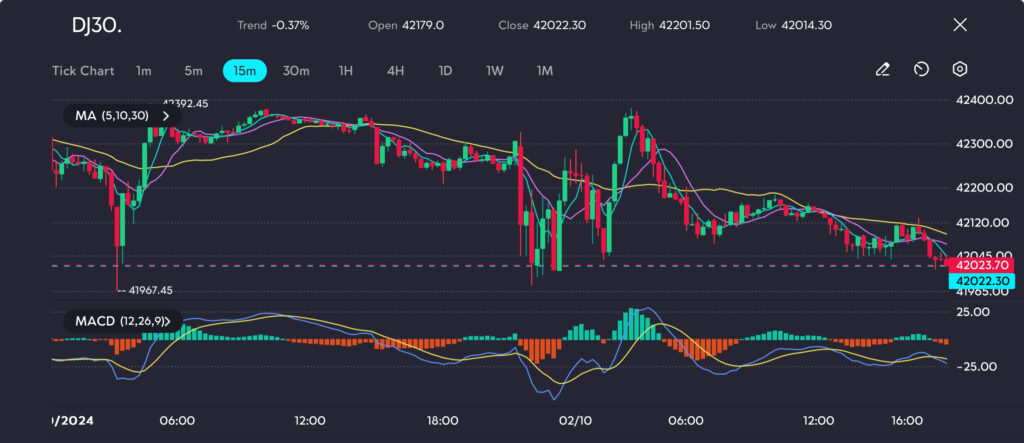The image size is (1024, 443).
Task: Open chart settings hexagon icon
Action: (959, 69)
